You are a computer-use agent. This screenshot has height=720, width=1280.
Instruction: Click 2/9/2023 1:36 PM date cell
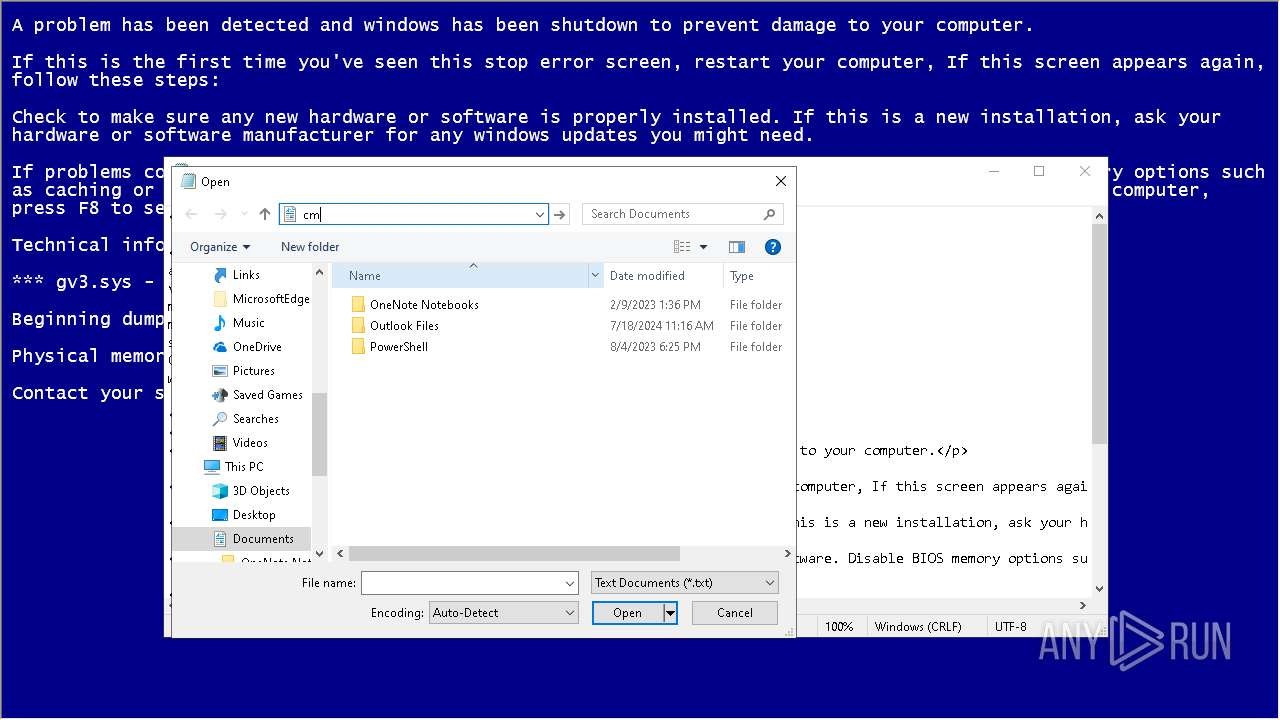[x=655, y=305]
